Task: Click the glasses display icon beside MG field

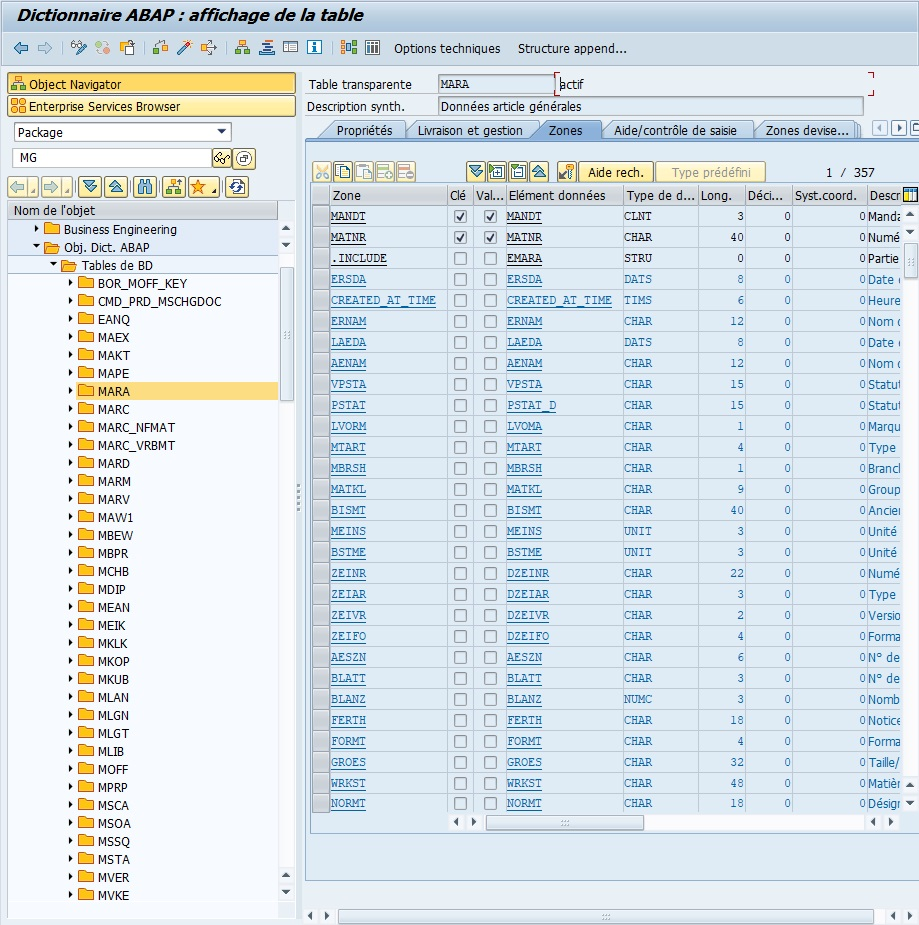Action: 221,158
